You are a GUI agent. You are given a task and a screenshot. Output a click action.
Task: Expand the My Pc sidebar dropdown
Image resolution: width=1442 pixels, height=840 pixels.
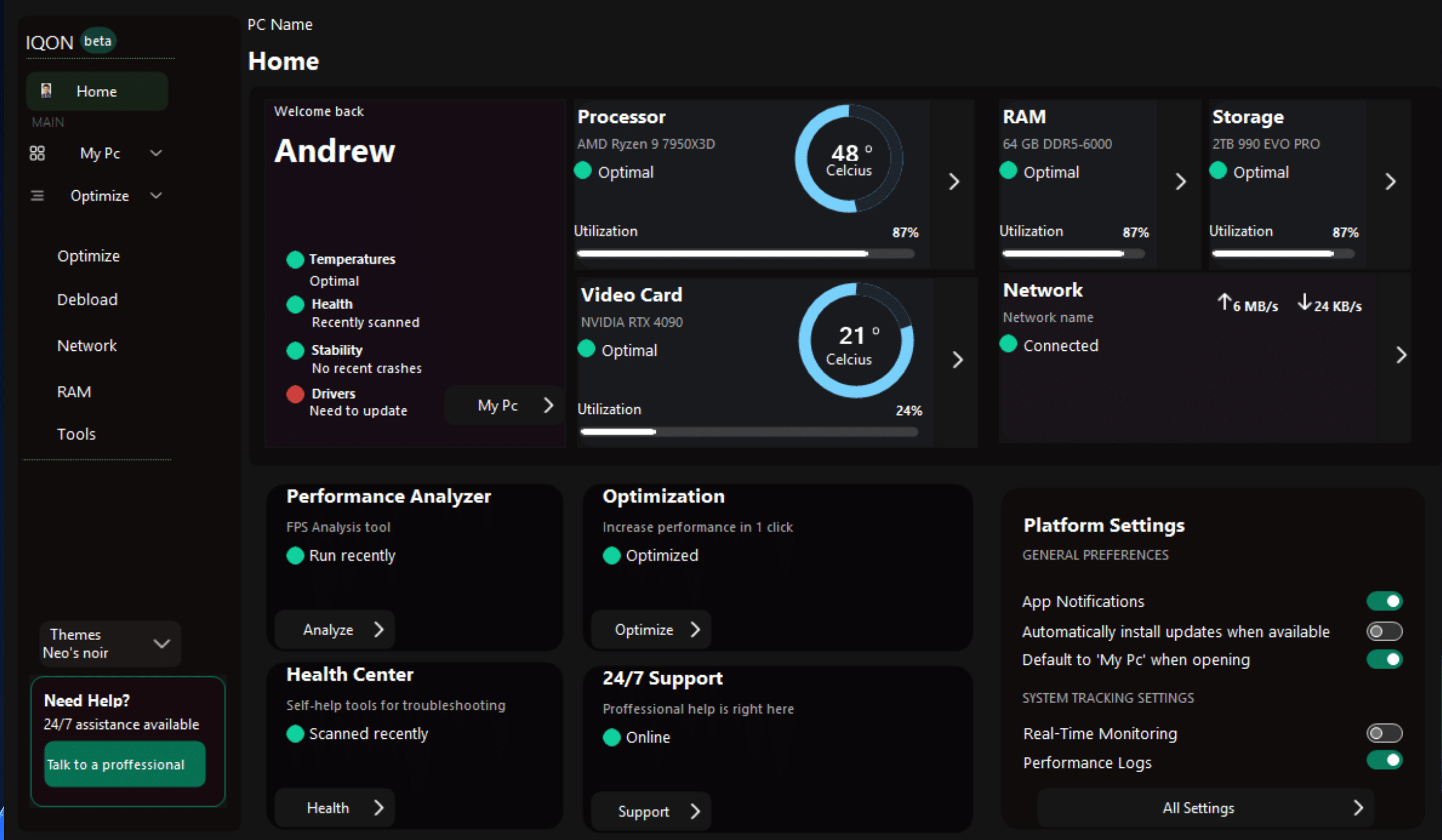(156, 153)
